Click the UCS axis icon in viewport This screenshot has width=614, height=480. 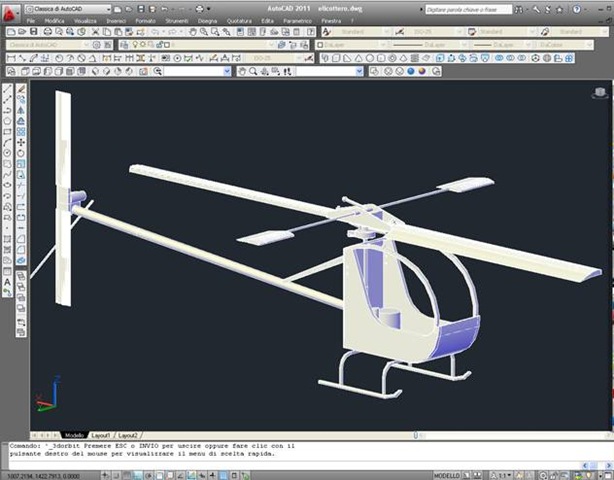(x=45, y=396)
